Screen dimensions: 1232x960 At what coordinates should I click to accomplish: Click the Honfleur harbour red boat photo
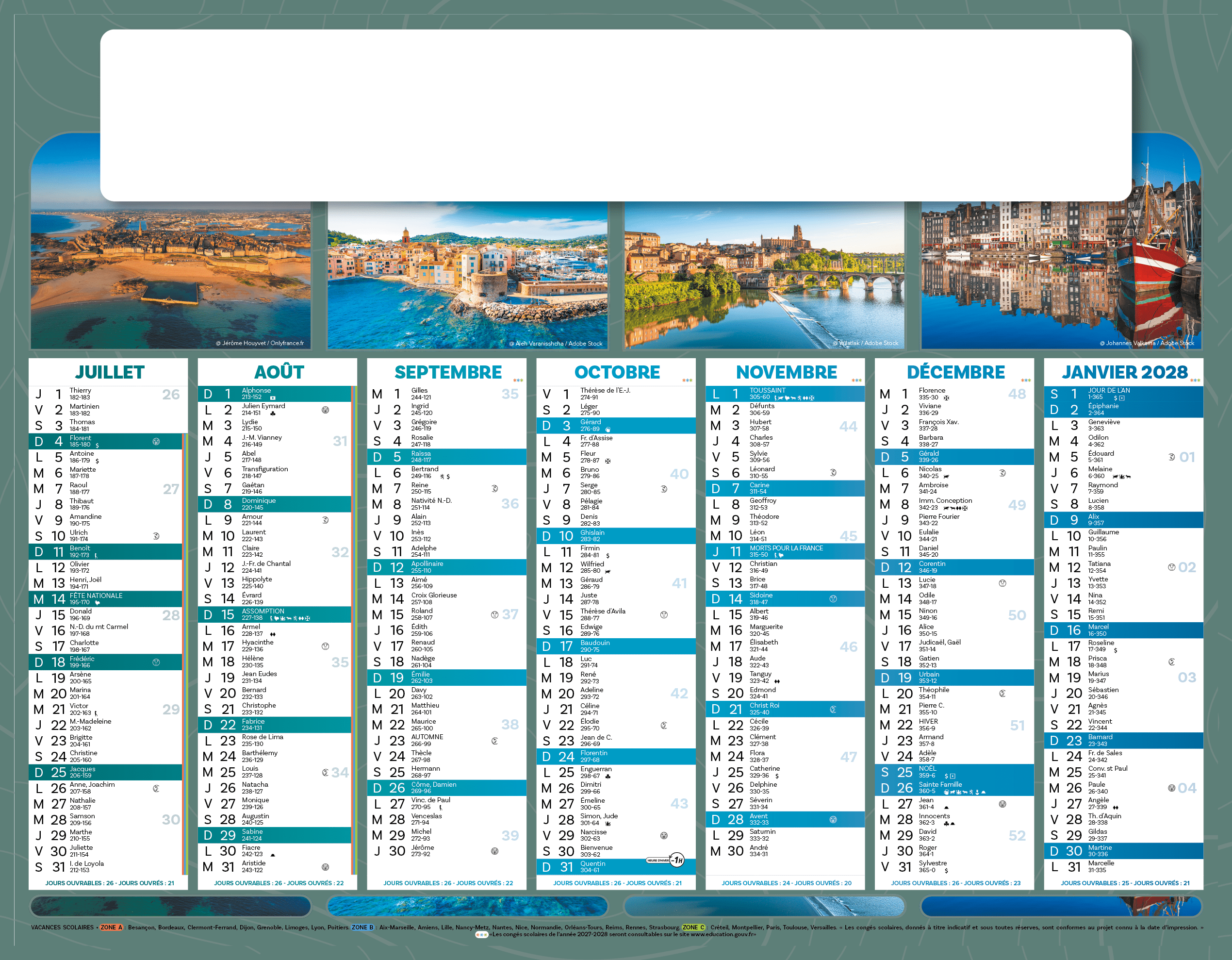coord(1061,277)
